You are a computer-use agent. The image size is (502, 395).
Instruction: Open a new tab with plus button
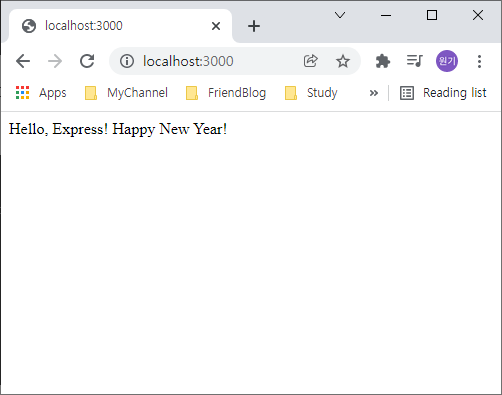click(254, 26)
